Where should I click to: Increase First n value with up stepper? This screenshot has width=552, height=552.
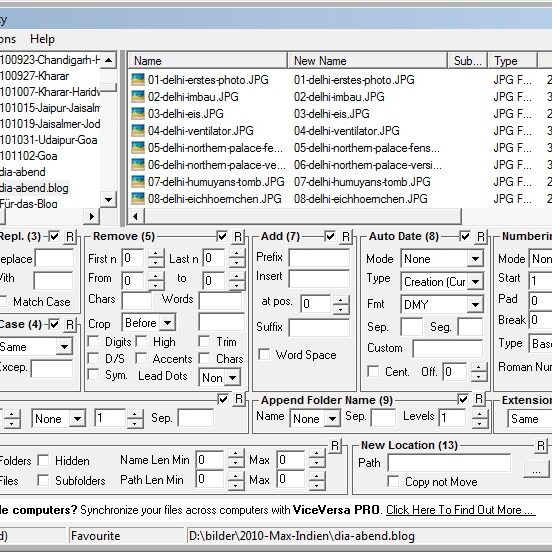(x=155, y=253)
